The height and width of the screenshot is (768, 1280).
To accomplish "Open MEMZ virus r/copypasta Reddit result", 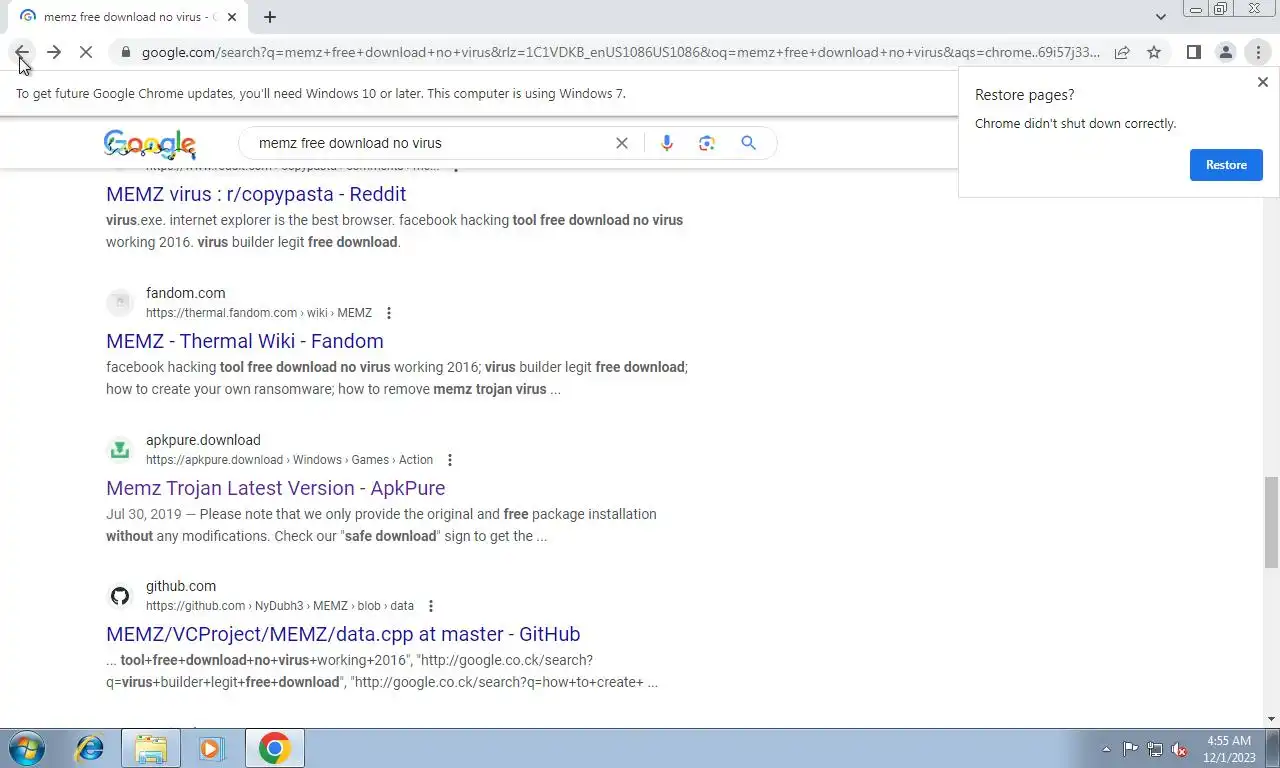I will [256, 194].
